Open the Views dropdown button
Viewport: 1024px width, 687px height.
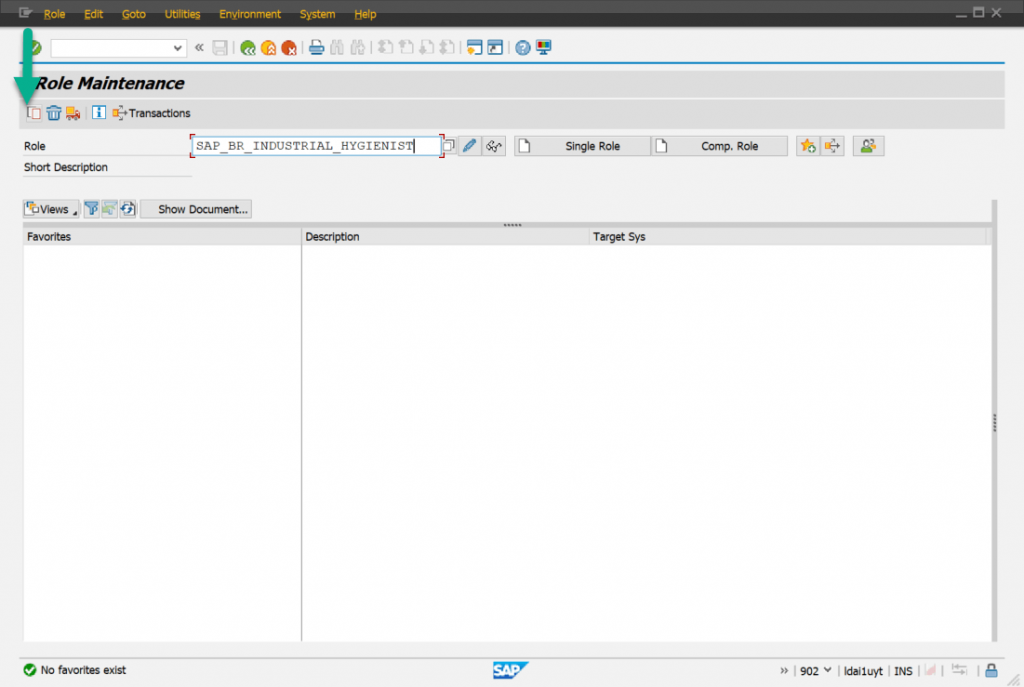tap(51, 209)
